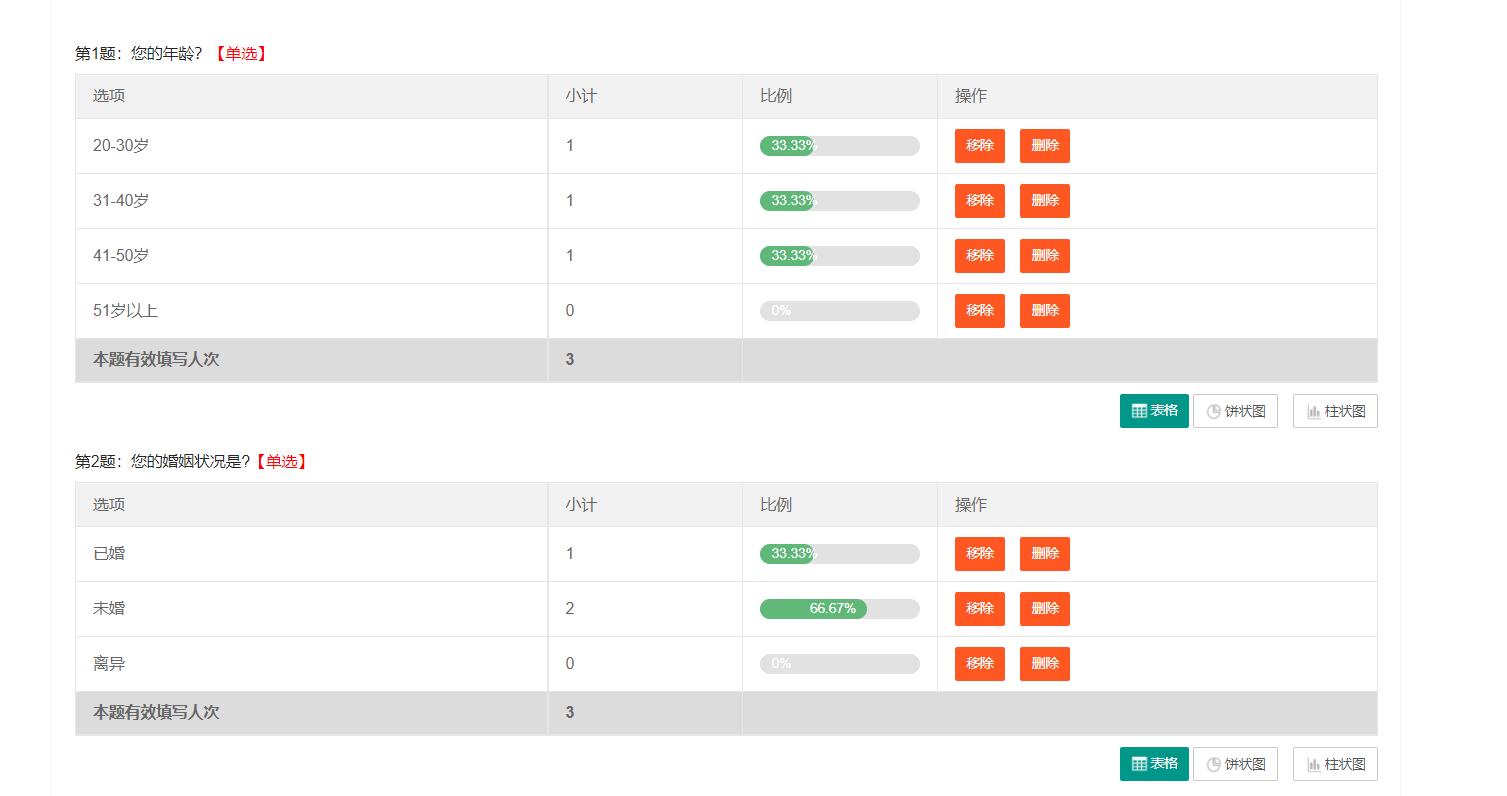Viewport: 1507px width, 796px height.
Task: Switch question 1 to pie chart view
Action: point(1235,411)
